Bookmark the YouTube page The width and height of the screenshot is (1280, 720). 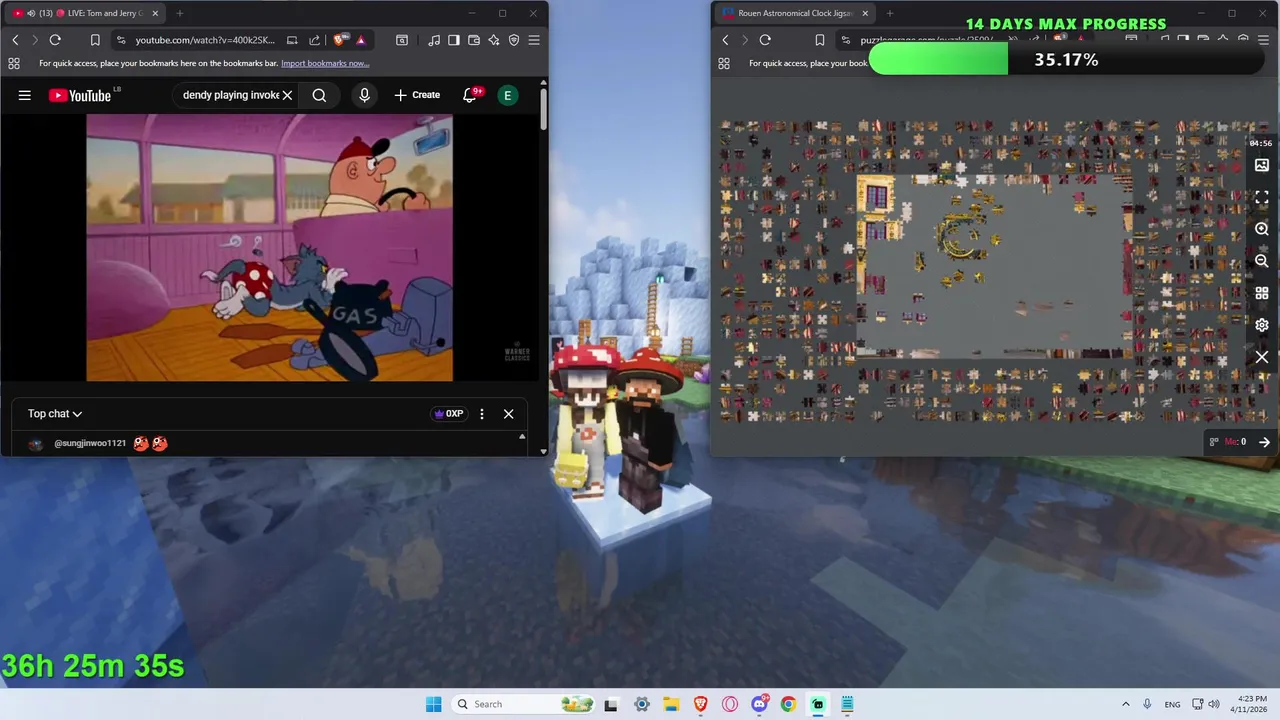[x=95, y=40]
